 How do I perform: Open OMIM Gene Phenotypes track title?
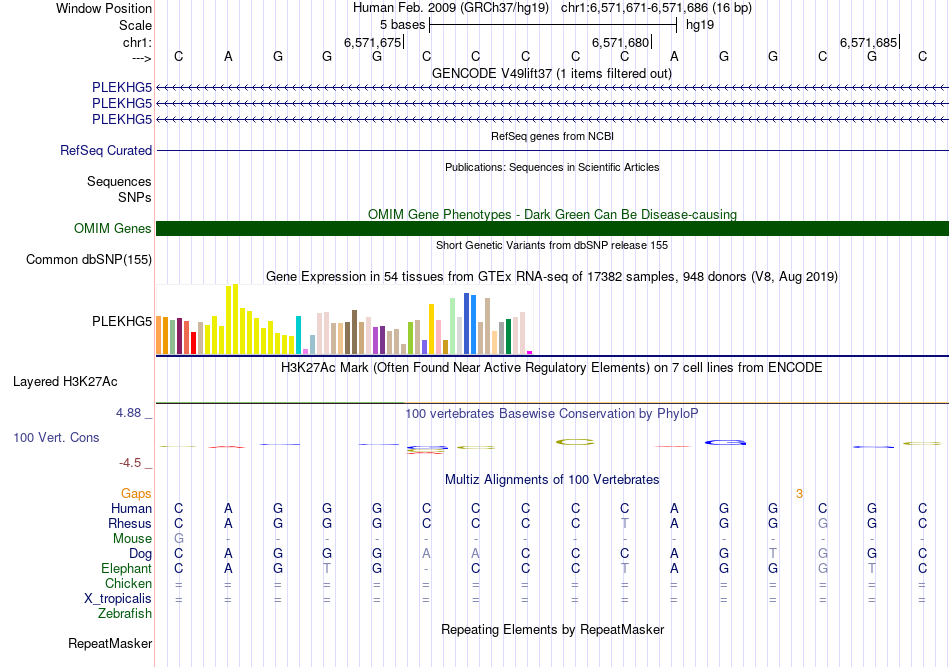click(552, 214)
